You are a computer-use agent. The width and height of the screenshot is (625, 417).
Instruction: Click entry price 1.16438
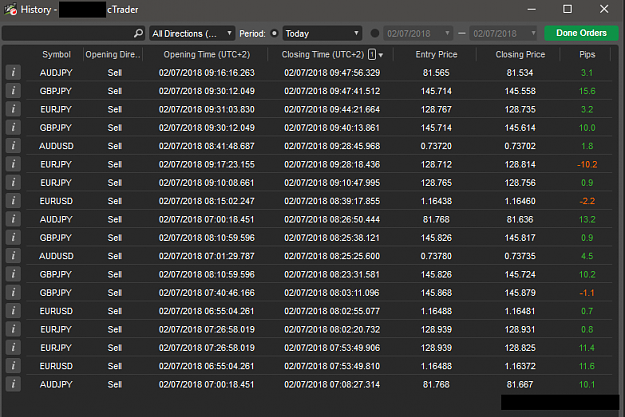tap(436, 201)
